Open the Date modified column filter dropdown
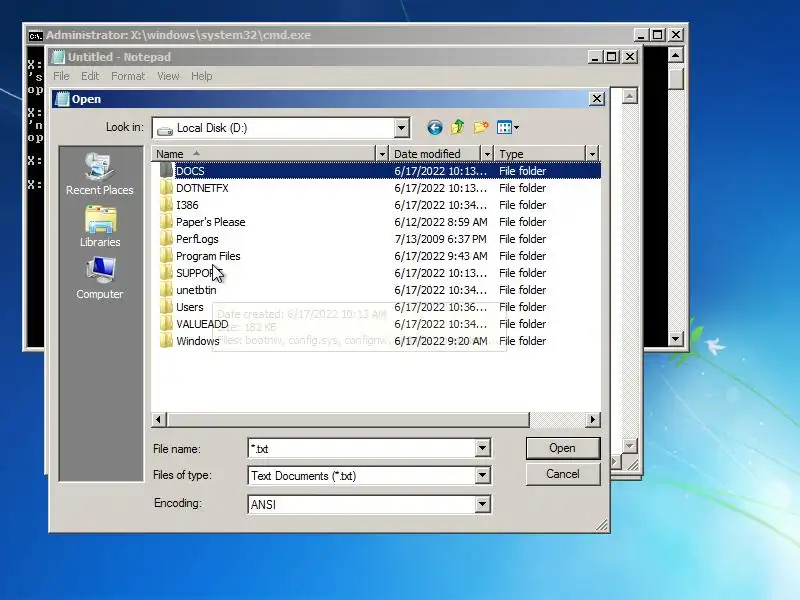Viewport: 800px width, 600px height. [x=487, y=154]
